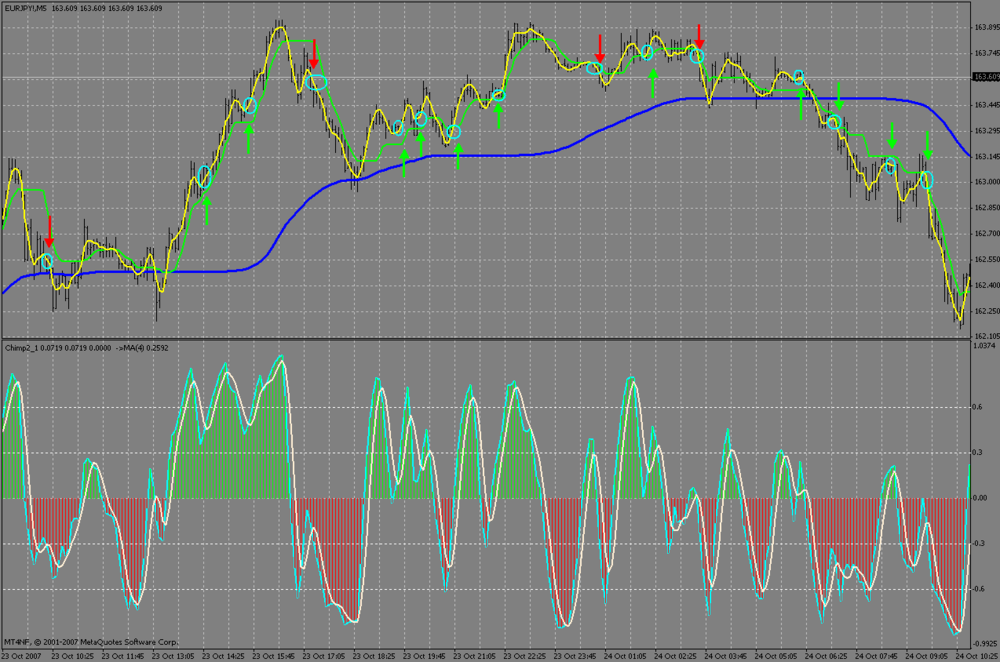Click the rightmost red down arrow

(x=699, y=36)
